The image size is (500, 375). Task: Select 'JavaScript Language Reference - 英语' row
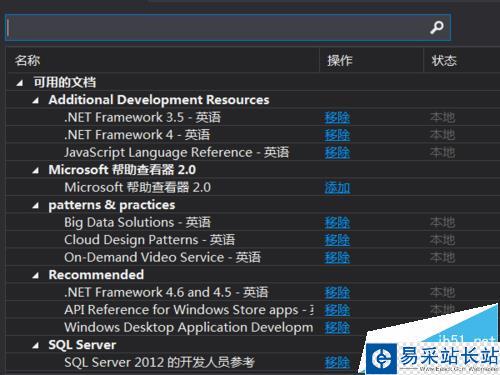click(x=176, y=153)
